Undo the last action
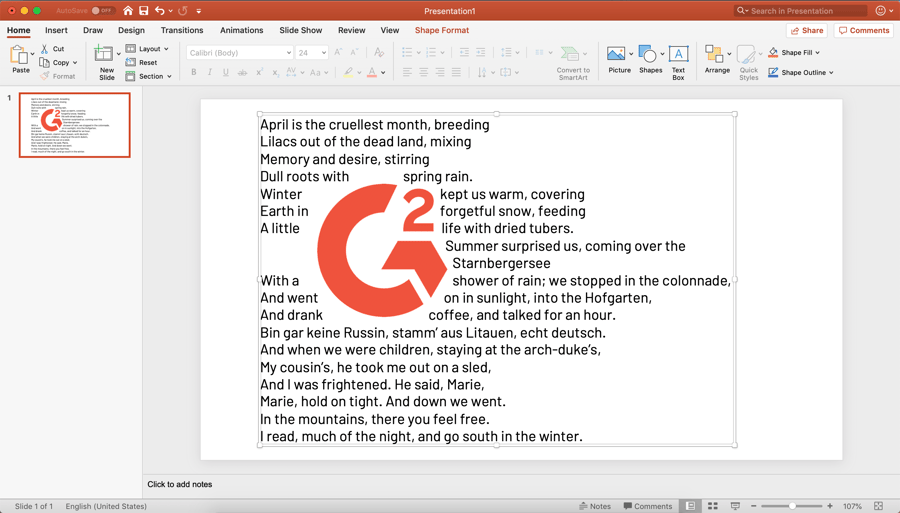 [x=160, y=10]
